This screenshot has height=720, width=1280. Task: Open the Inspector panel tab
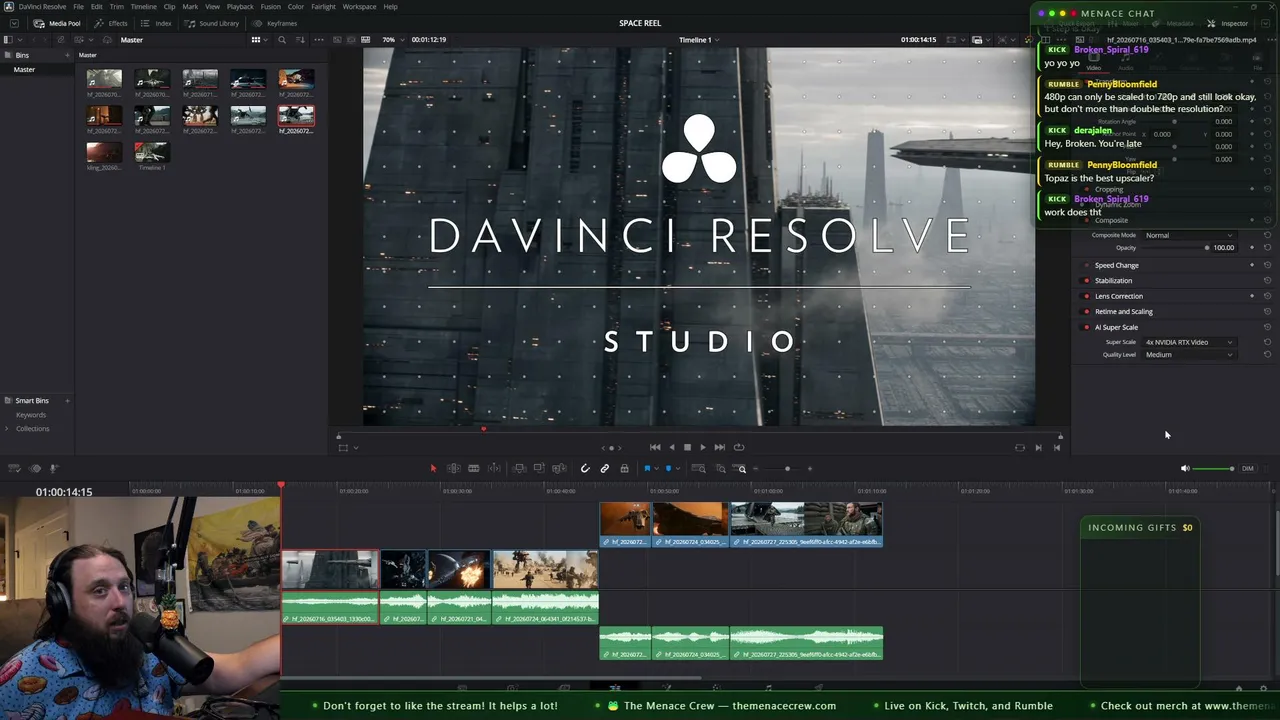(1229, 23)
